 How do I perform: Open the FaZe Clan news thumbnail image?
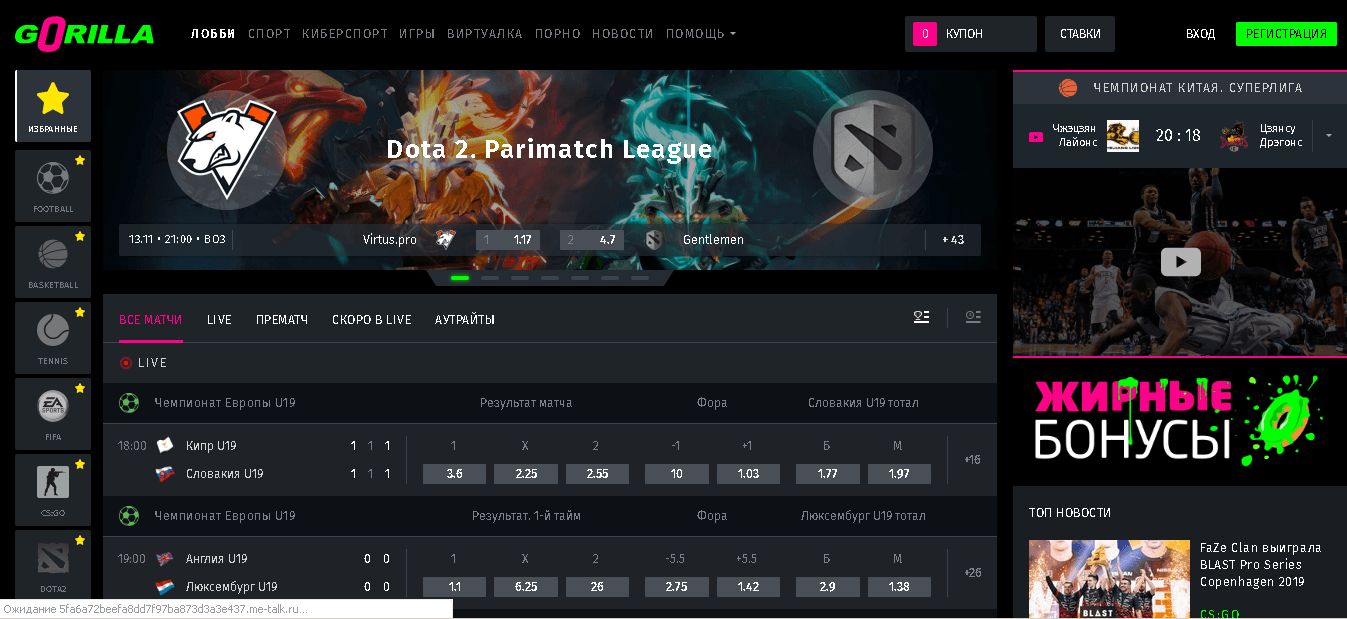pyautogui.click(x=1110, y=580)
